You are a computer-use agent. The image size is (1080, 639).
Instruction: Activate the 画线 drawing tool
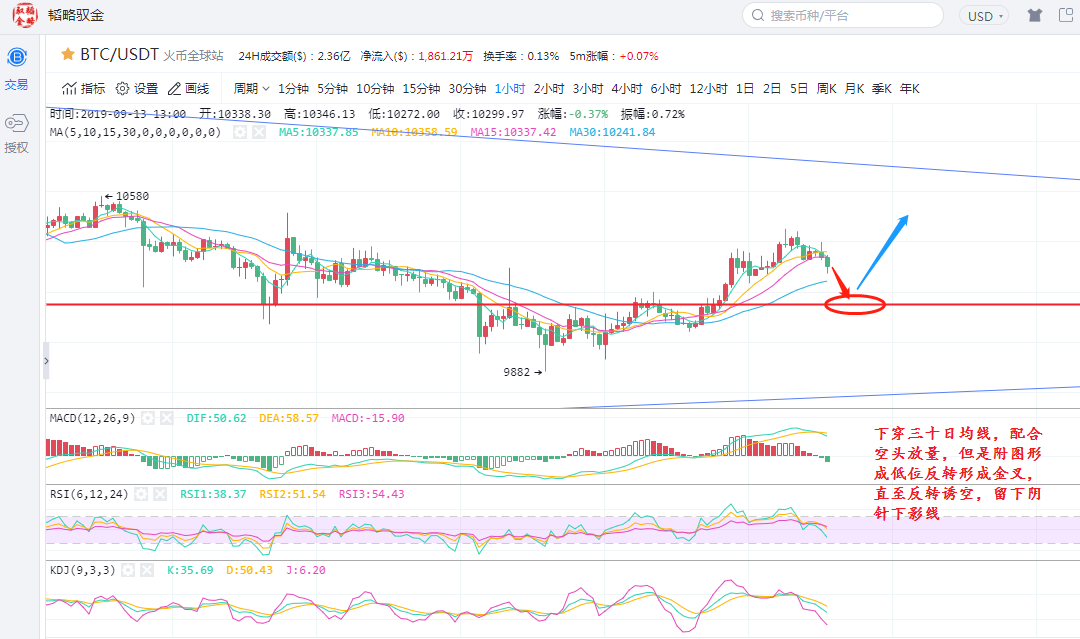pos(188,88)
